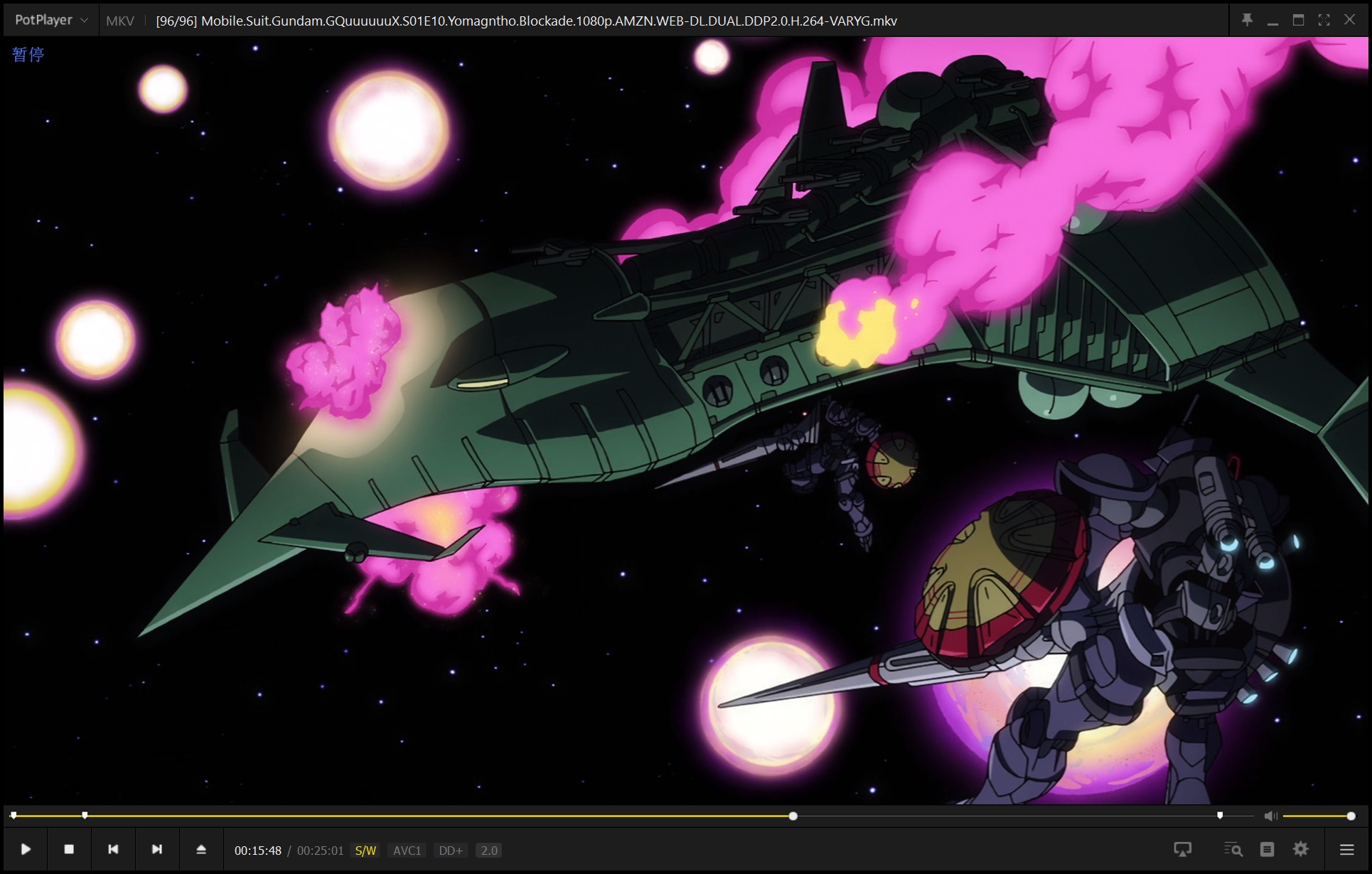1372x874 pixels.
Task: Pin the window always on top
Action: [x=1247, y=20]
